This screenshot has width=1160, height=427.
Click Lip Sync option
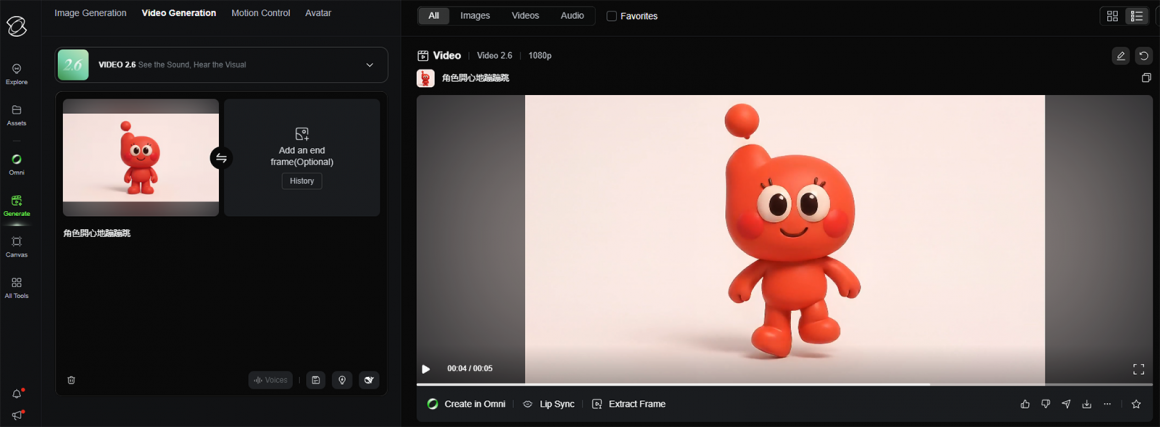tap(549, 404)
